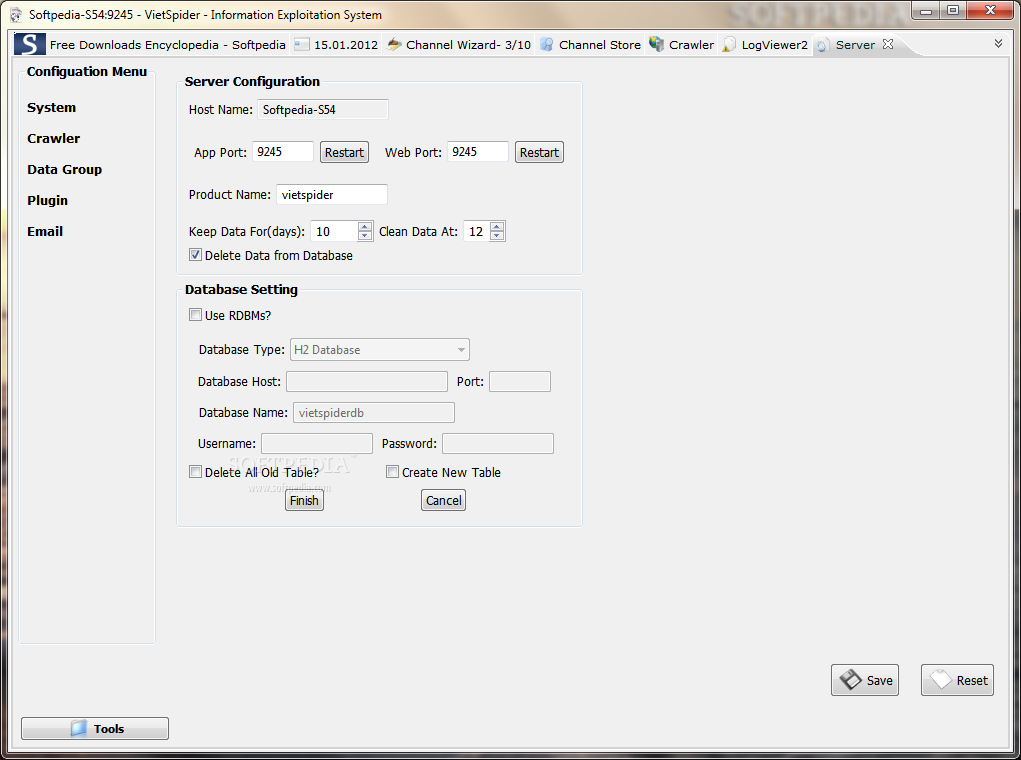Click the calendar icon beside 15.01.2012

[x=301, y=45]
